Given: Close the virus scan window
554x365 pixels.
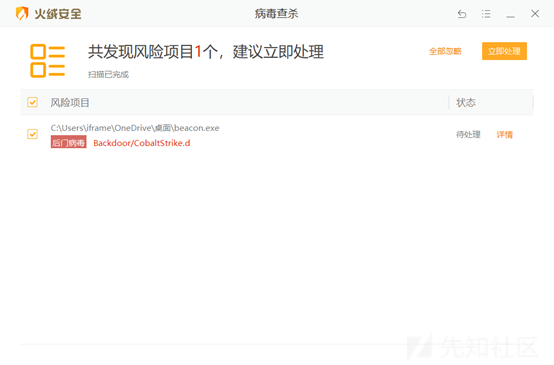Looking at the screenshot, I should coord(535,13).
